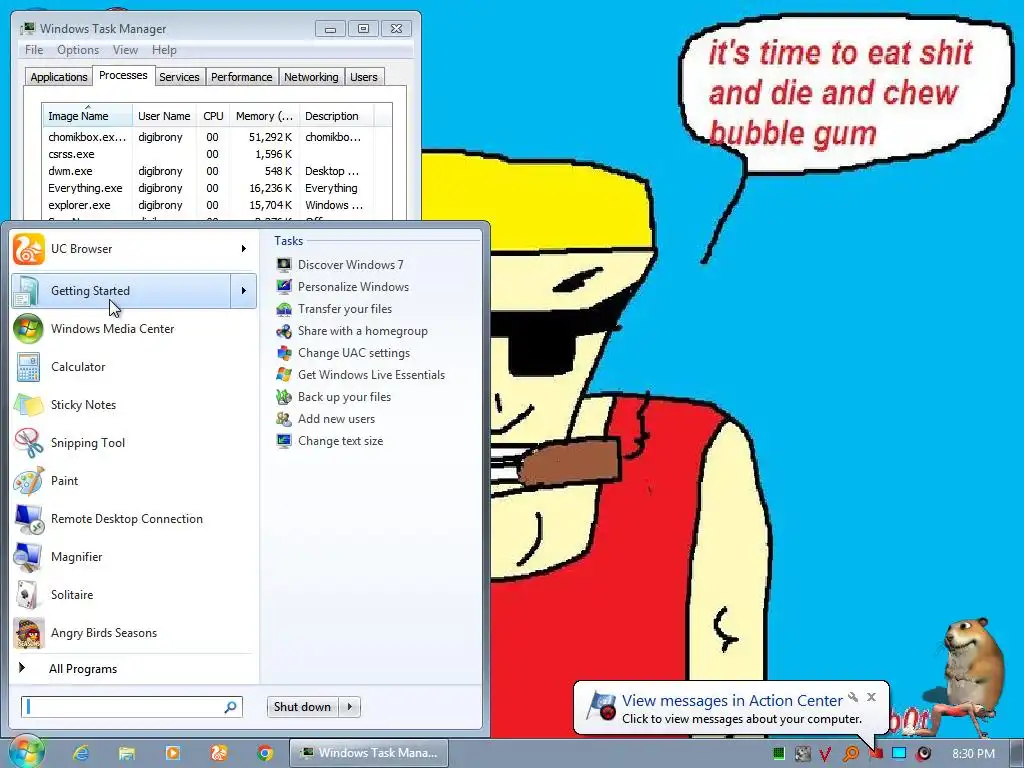The image size is (1024, 768).
Task: Open Back up your files
Action: coord(334,397)
